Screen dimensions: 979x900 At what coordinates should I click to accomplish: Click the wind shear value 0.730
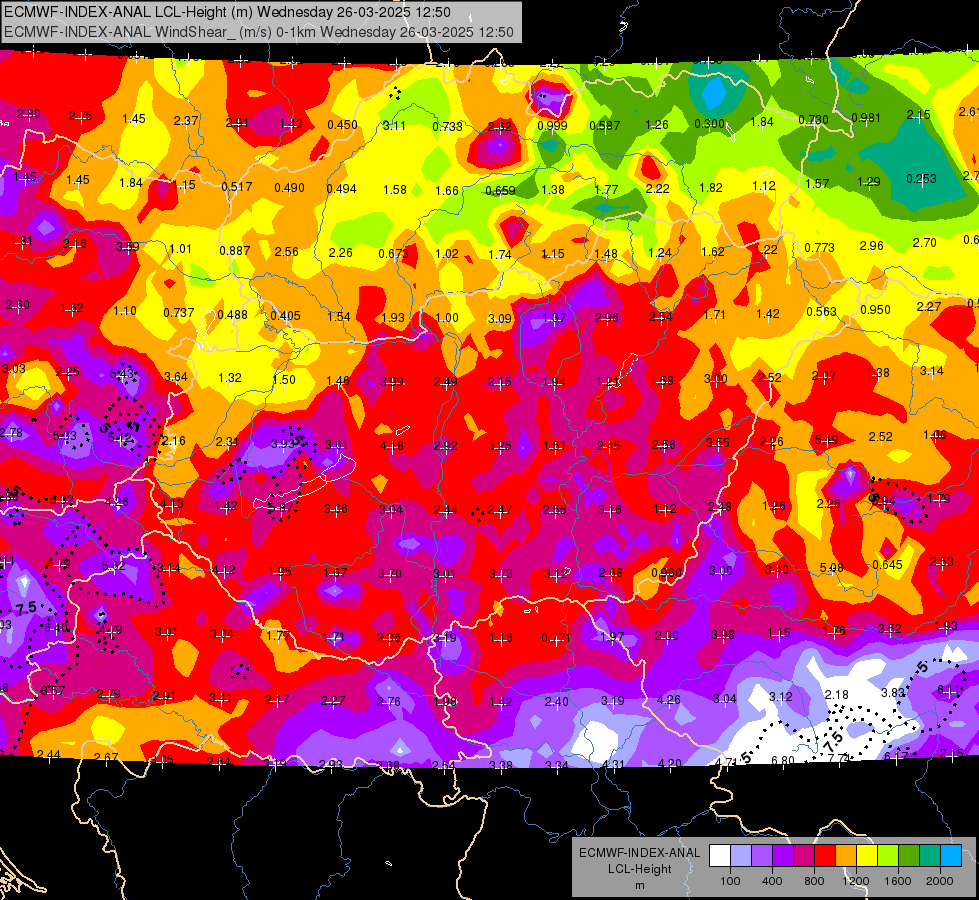click(814, 119)
